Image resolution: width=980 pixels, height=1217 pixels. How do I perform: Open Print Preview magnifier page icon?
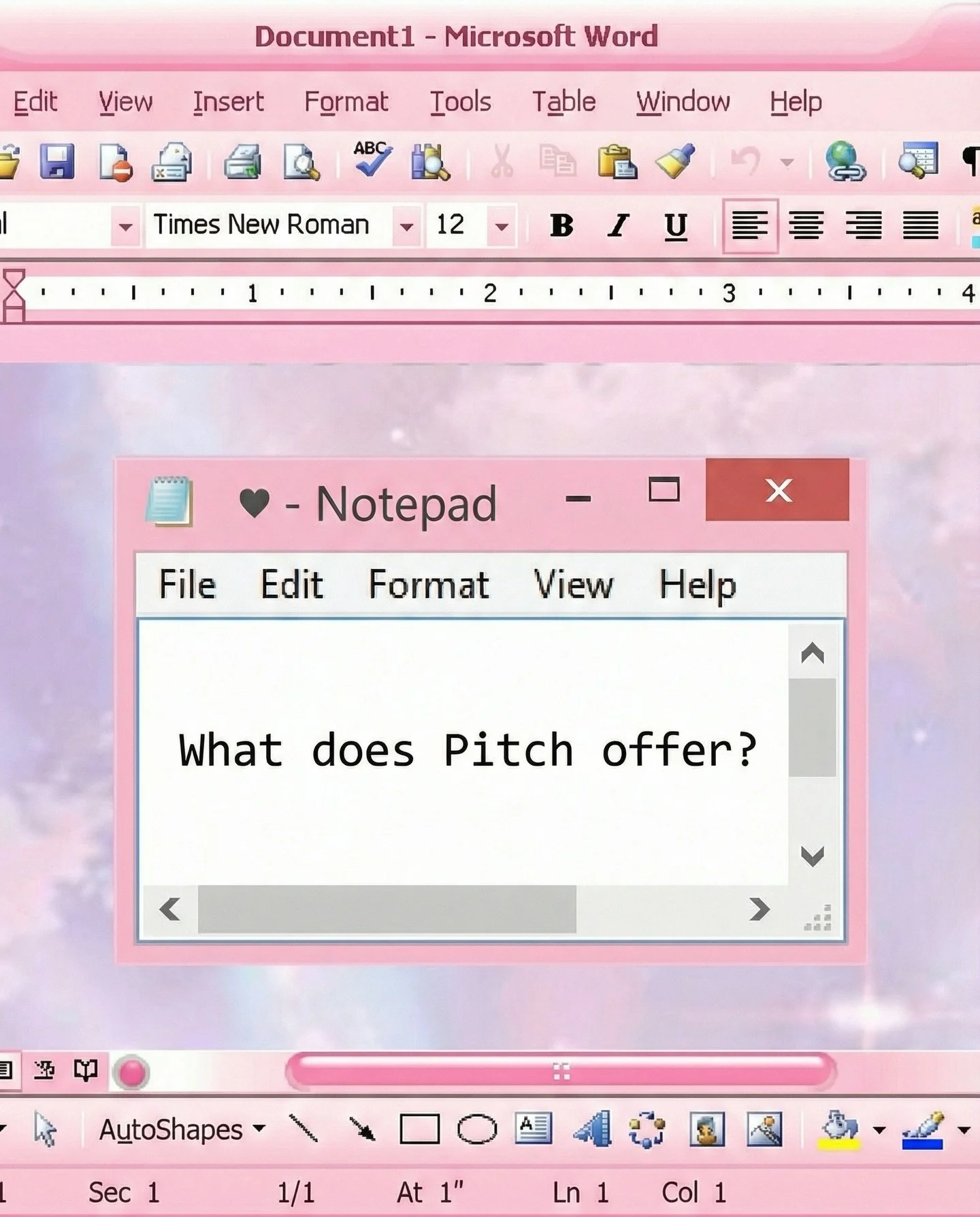coord(301,162)
